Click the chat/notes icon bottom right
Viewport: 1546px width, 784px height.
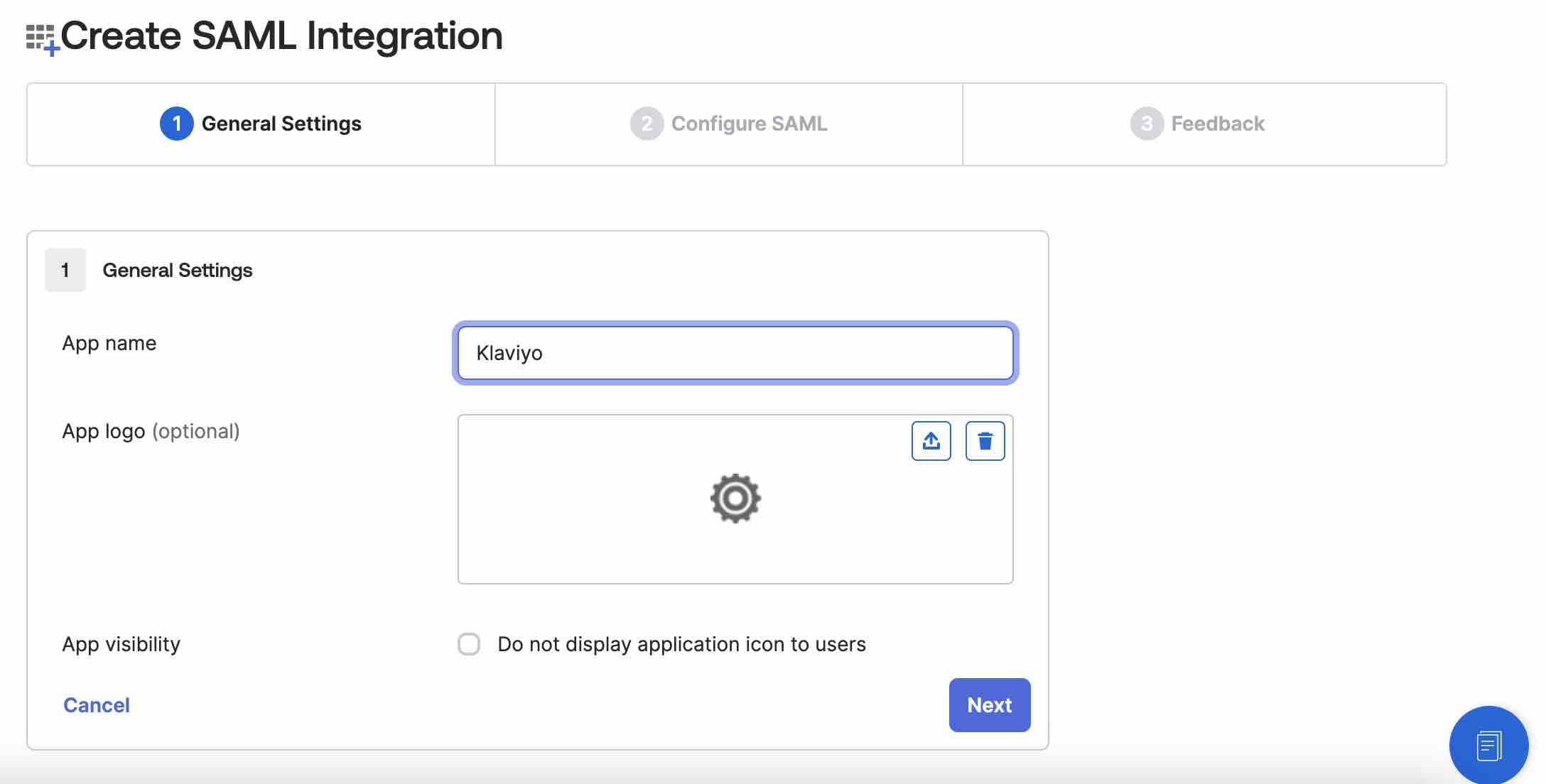click(1490, 744)
